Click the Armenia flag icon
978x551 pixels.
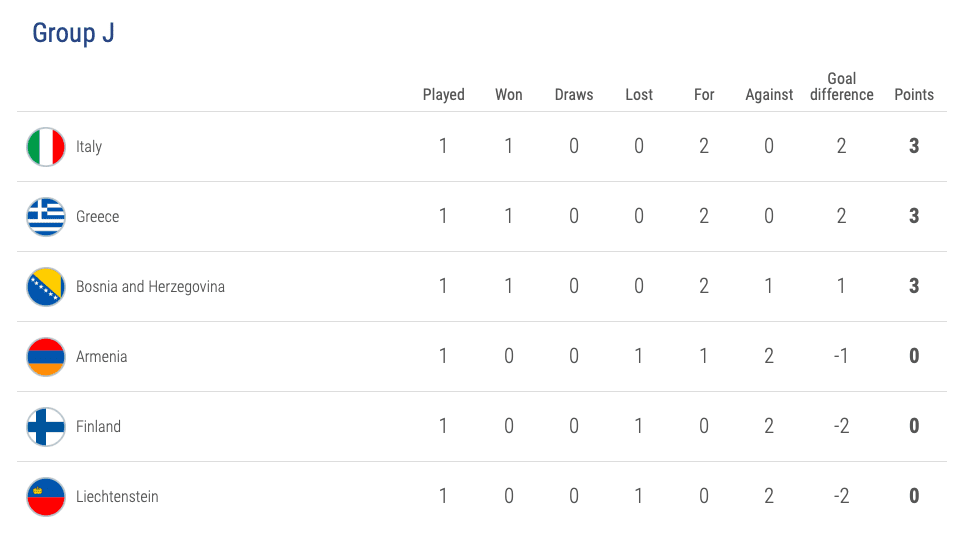point(46,357)
